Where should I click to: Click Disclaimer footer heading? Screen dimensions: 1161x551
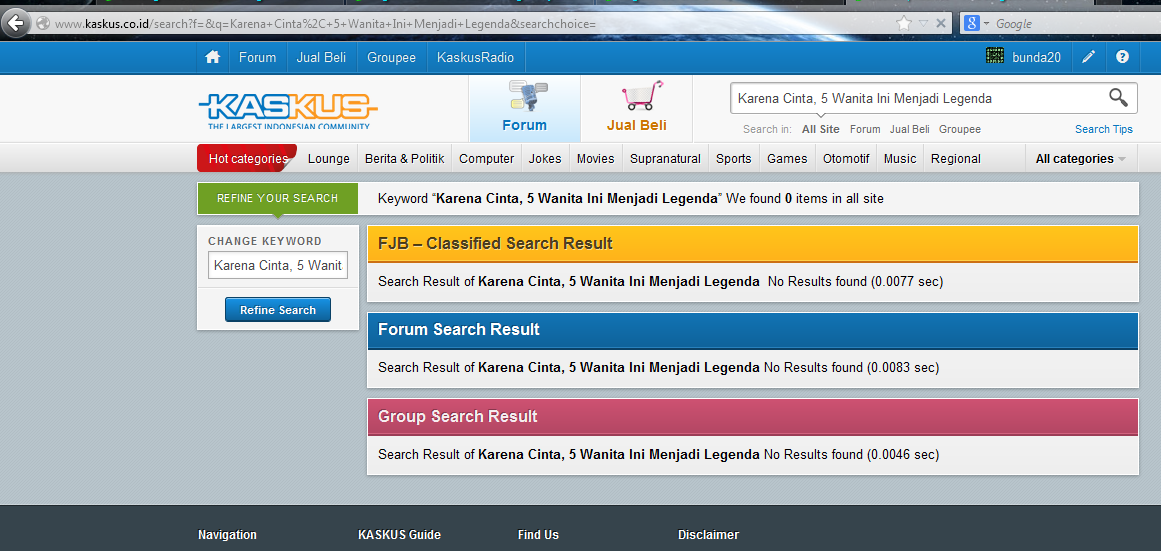click(x=708, y=535)
